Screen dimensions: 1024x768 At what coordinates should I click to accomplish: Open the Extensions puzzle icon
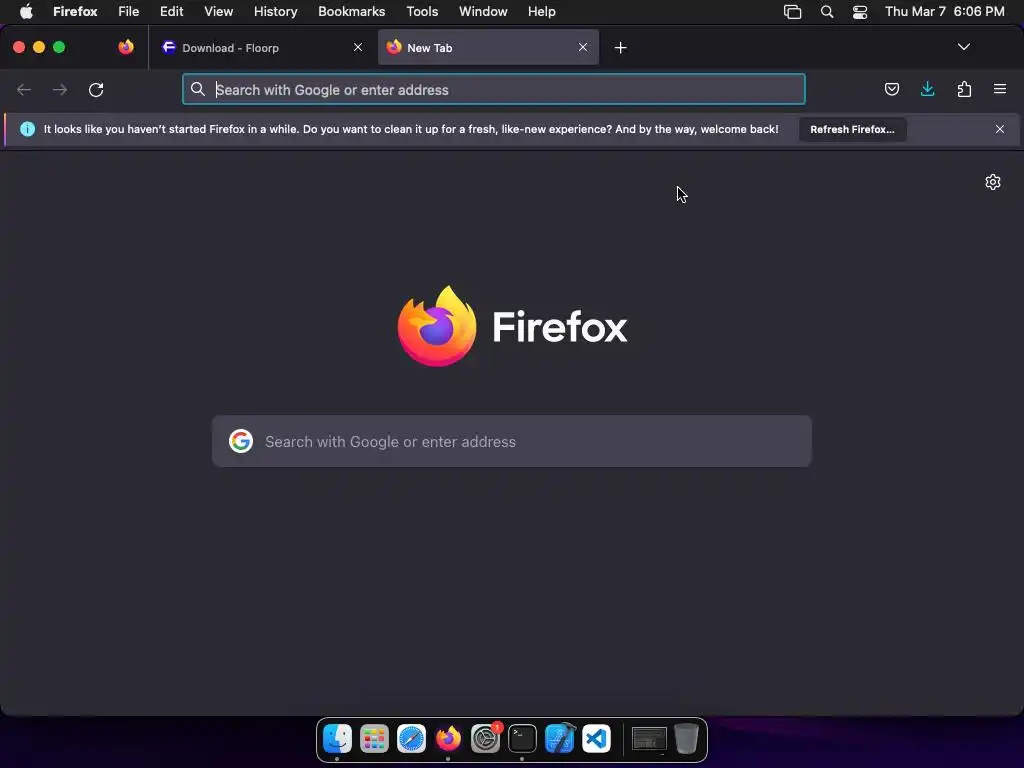click(964, 89)
